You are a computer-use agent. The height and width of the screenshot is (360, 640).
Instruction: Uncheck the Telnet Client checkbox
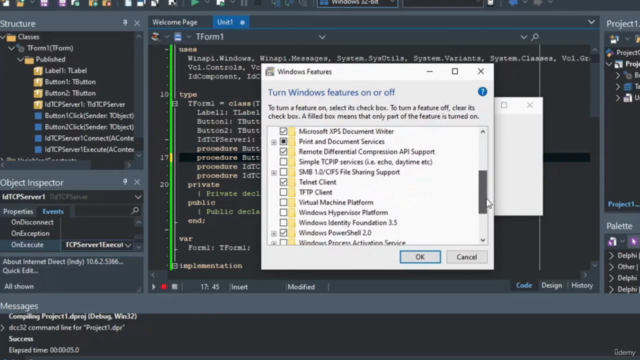[283, 182]
